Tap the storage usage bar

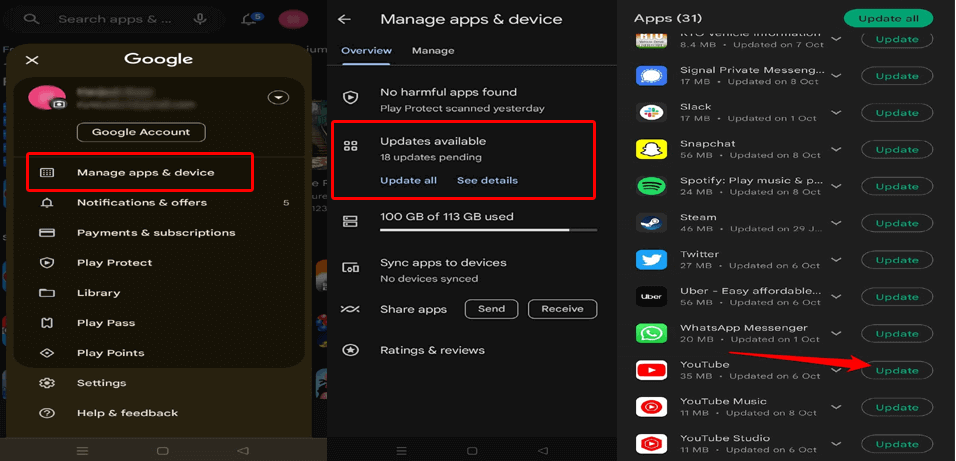(x=475, y=229)
